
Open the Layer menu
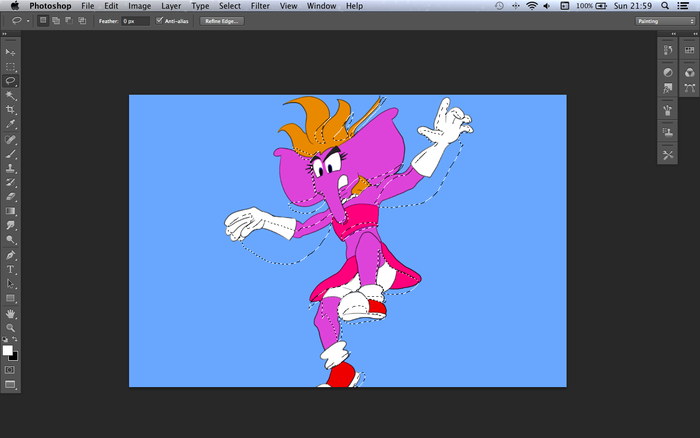[x=171, y=6]
